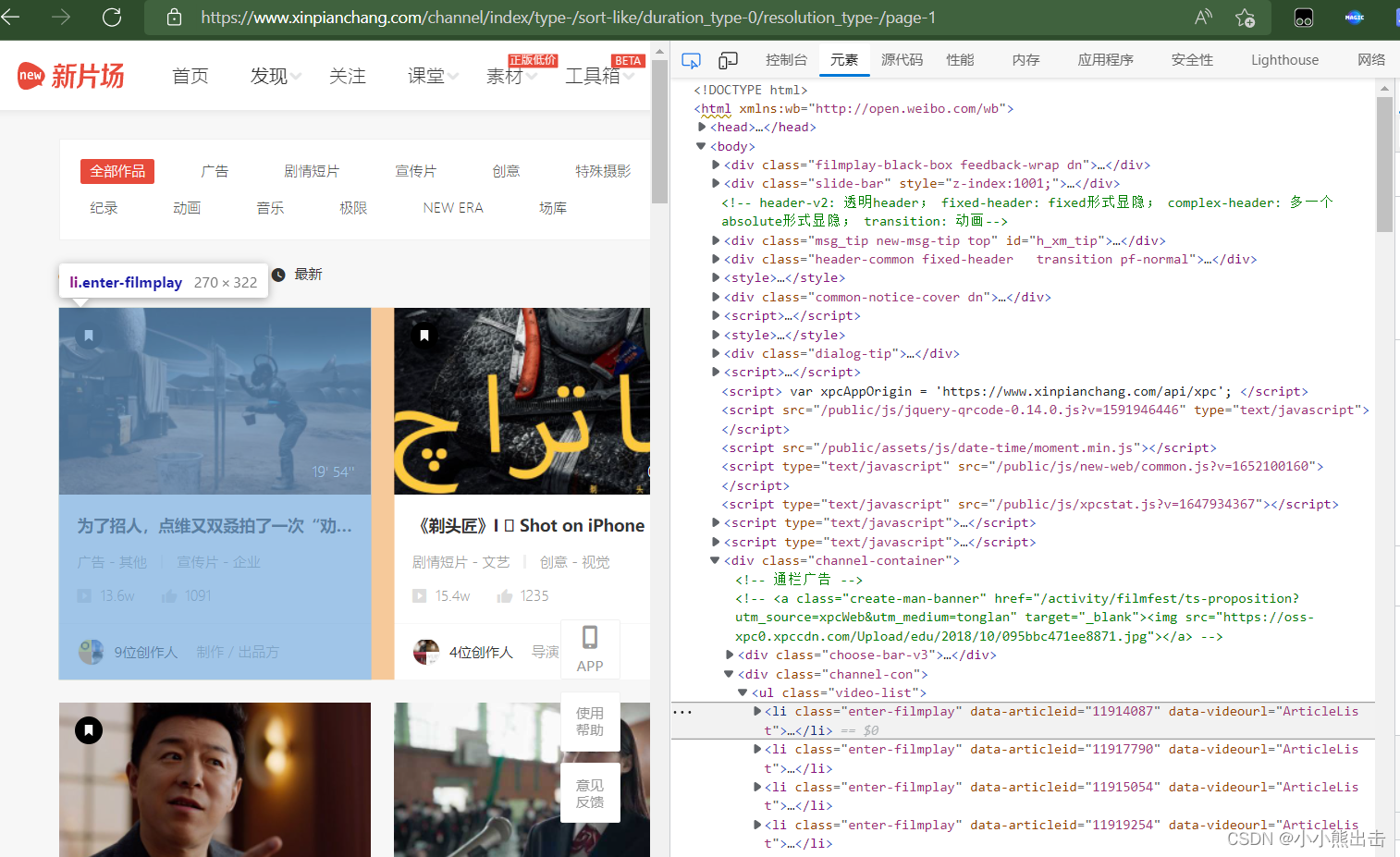1400x857 pixels.
Task: Open the 剃头匠 video thumbnail
Action: 522,401
